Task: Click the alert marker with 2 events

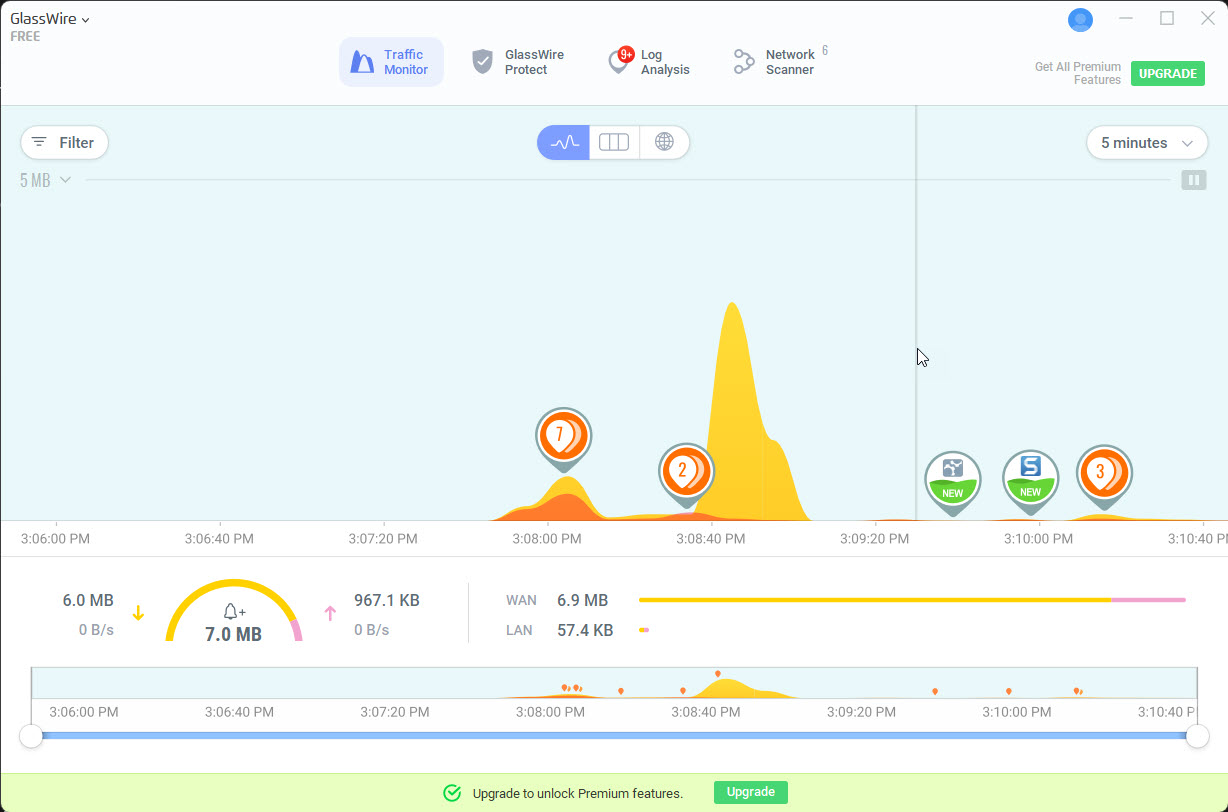Action: coord(686,472)
